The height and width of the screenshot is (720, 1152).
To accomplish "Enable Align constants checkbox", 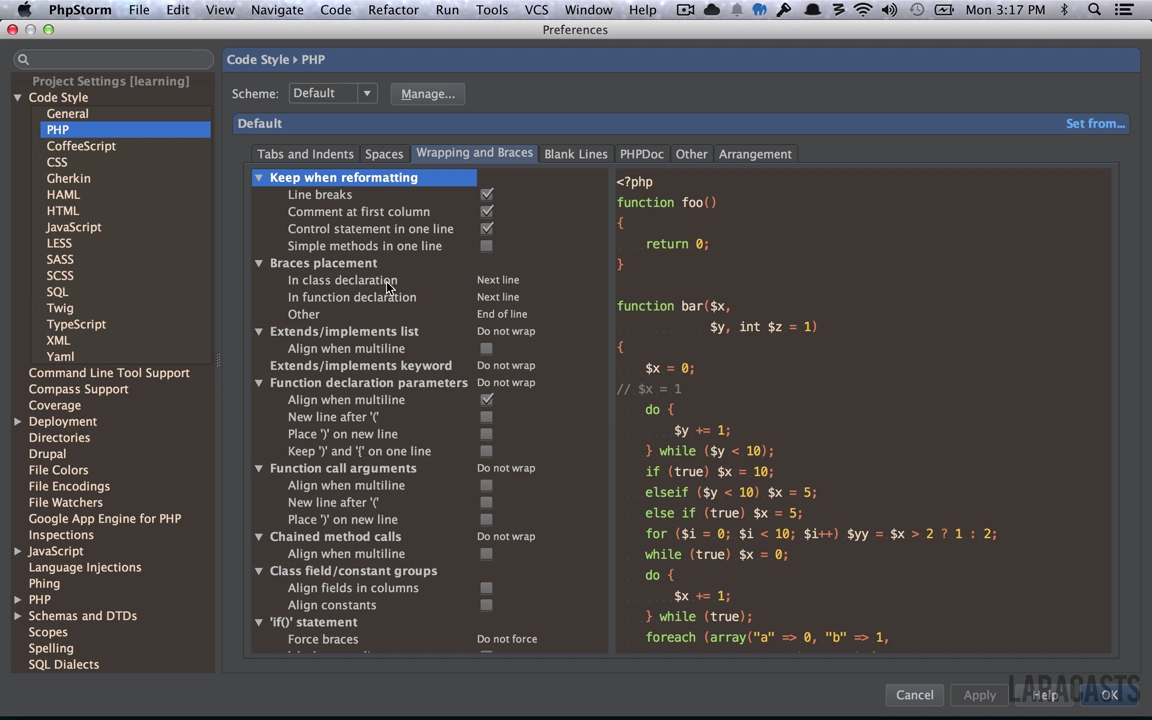I will [x=486, y=605].
